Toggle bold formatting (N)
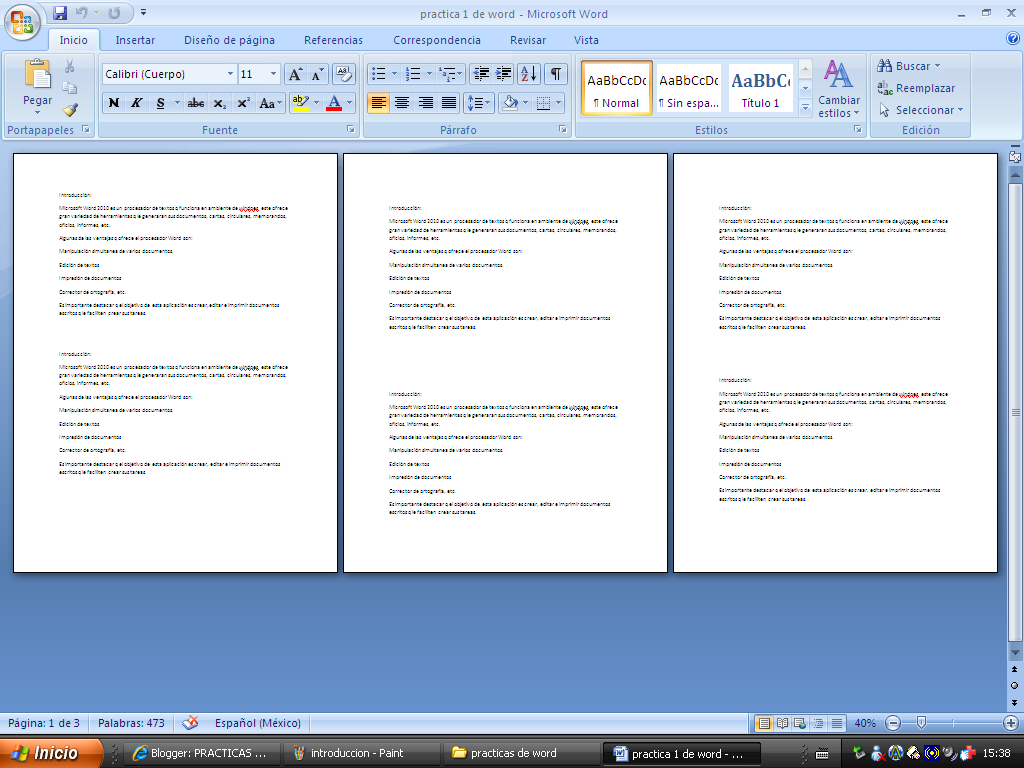This screenshot has height=768, width=1024. pos(114,103)
